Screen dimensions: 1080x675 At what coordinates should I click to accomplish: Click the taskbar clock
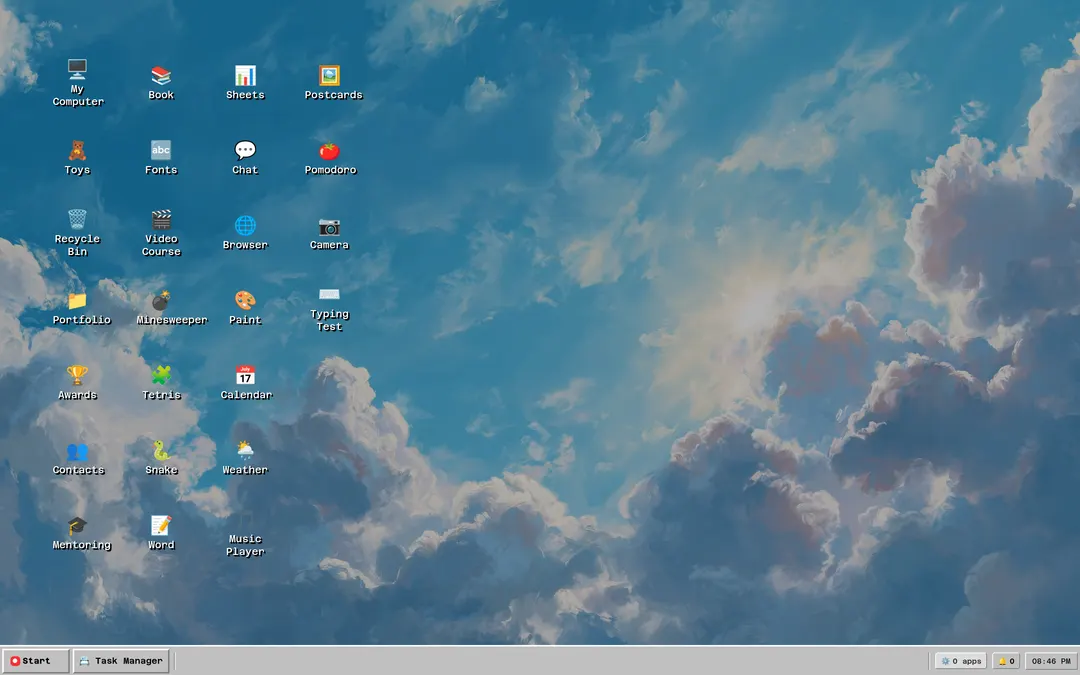[1050, 661]
